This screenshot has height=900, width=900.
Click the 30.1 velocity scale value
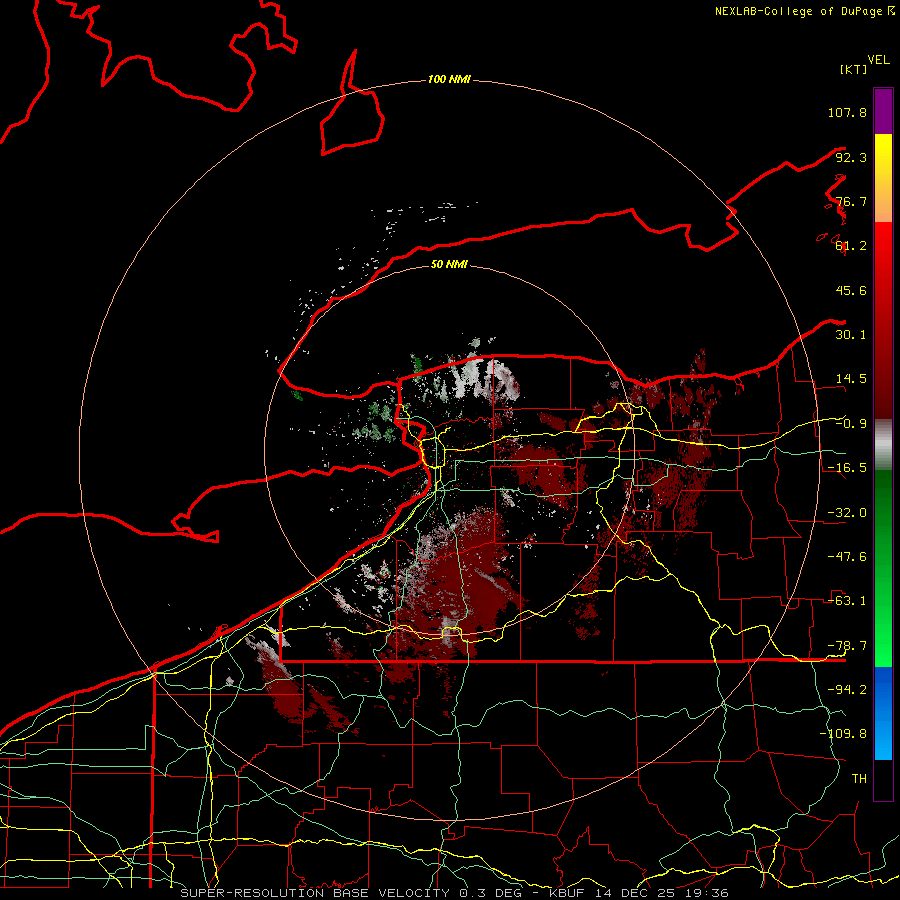[x=851, y=335]
